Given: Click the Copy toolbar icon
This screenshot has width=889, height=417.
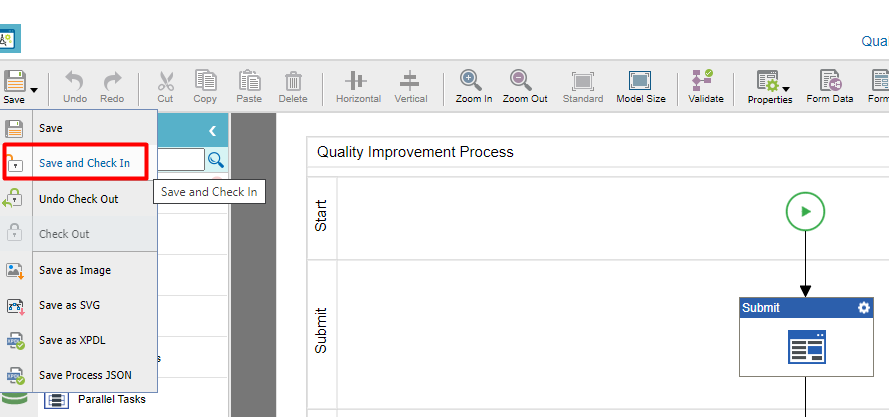Looking at the screenshot, I should [205, 82].
